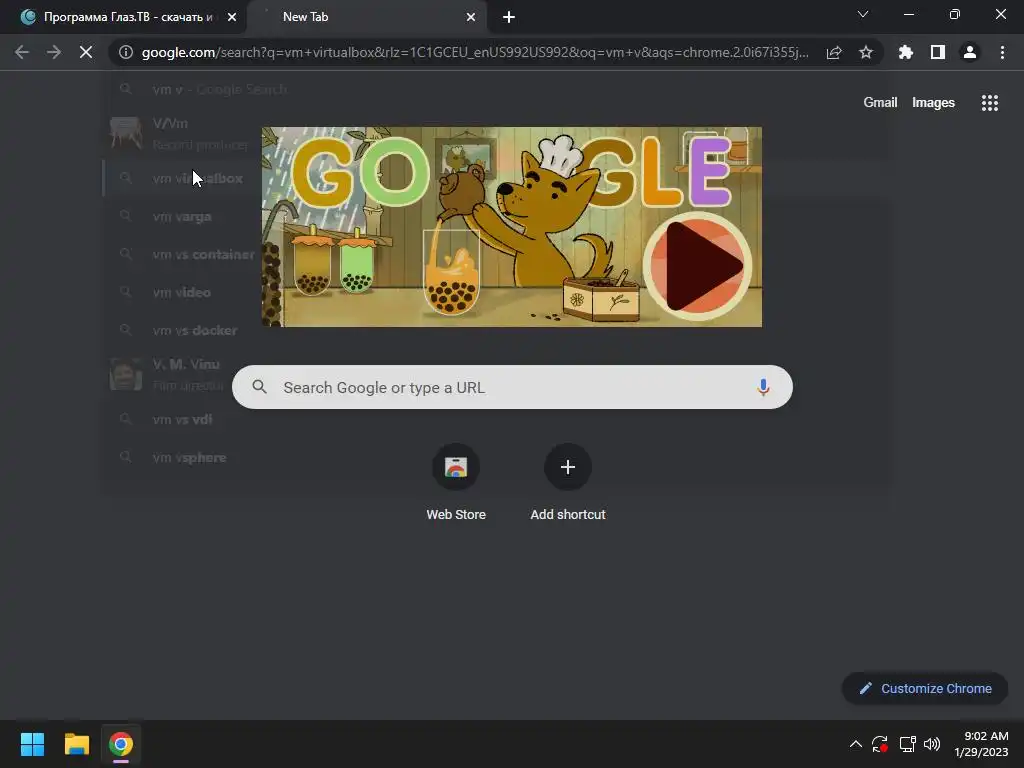The height and width of the screenshot is (768, 1024).
Task: Open the sync update tray icon
Action: click(x=880, y=744)
